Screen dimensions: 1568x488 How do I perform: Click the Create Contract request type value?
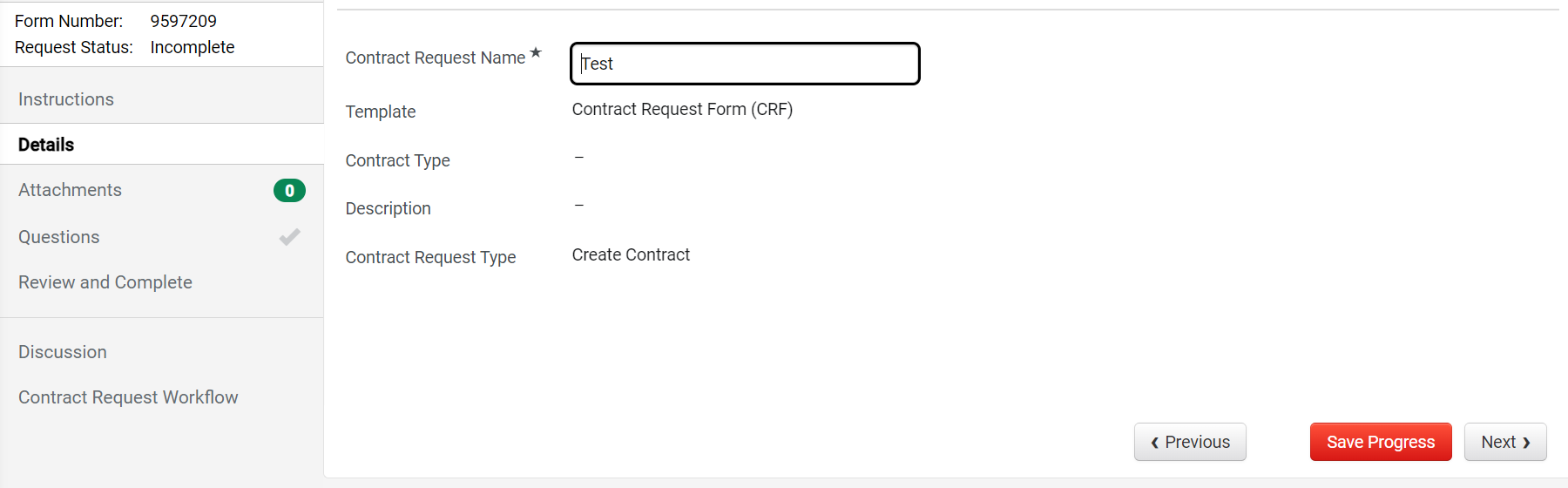631,254
